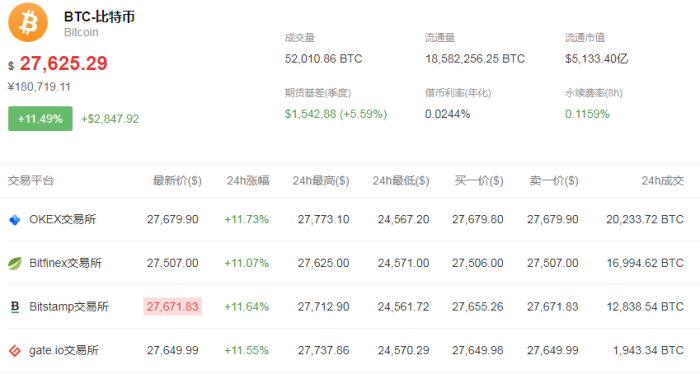Open the Bitstamp交易所 exchange link
The width and height of the screenshot is (700, 374).
click(x=69, y=307)
